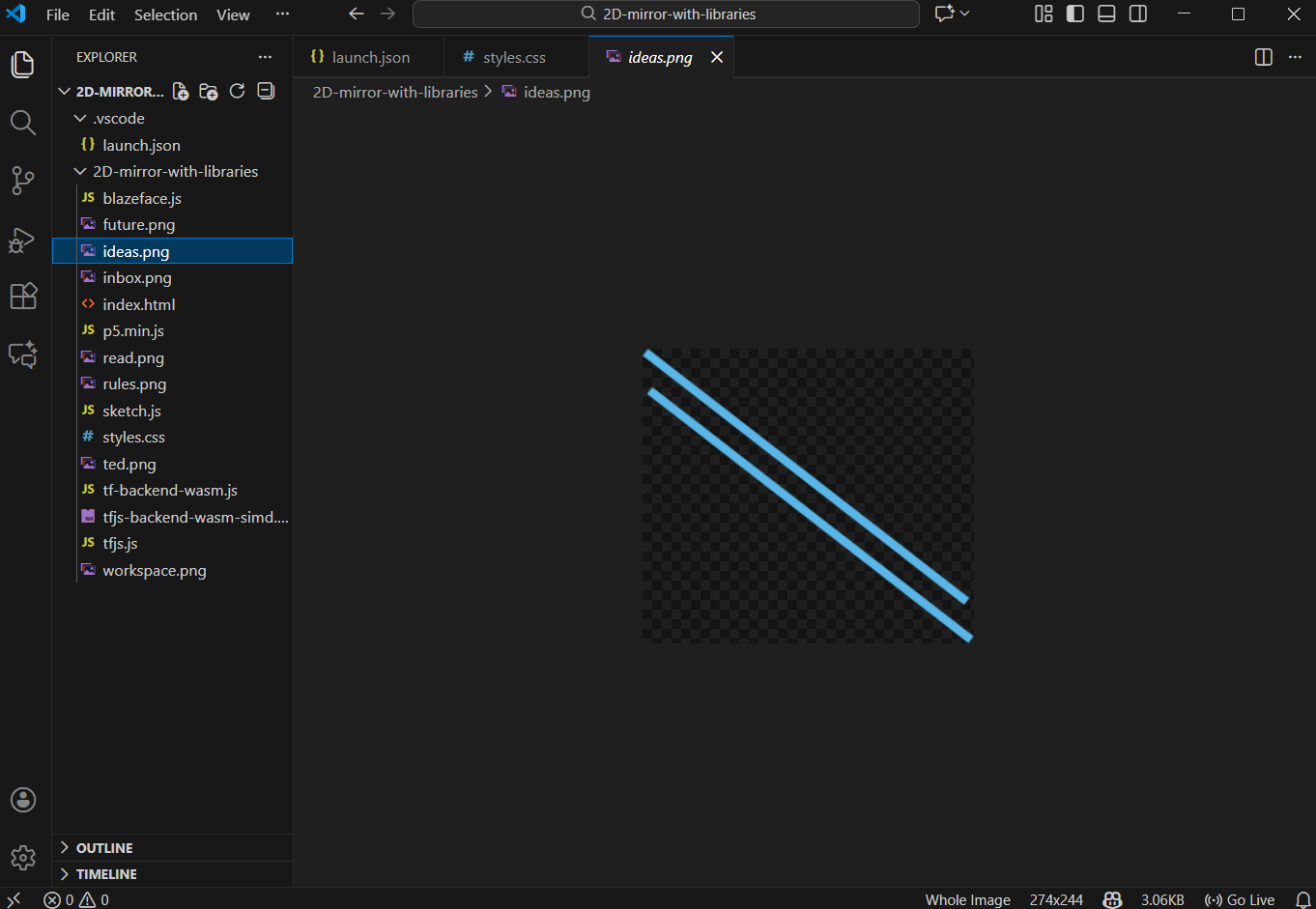Viewport: 1316px width, 909px height.
Task: Toggle the Primary Side Bar visibility
Action: pyautogui.click(x=1074, y=14)
